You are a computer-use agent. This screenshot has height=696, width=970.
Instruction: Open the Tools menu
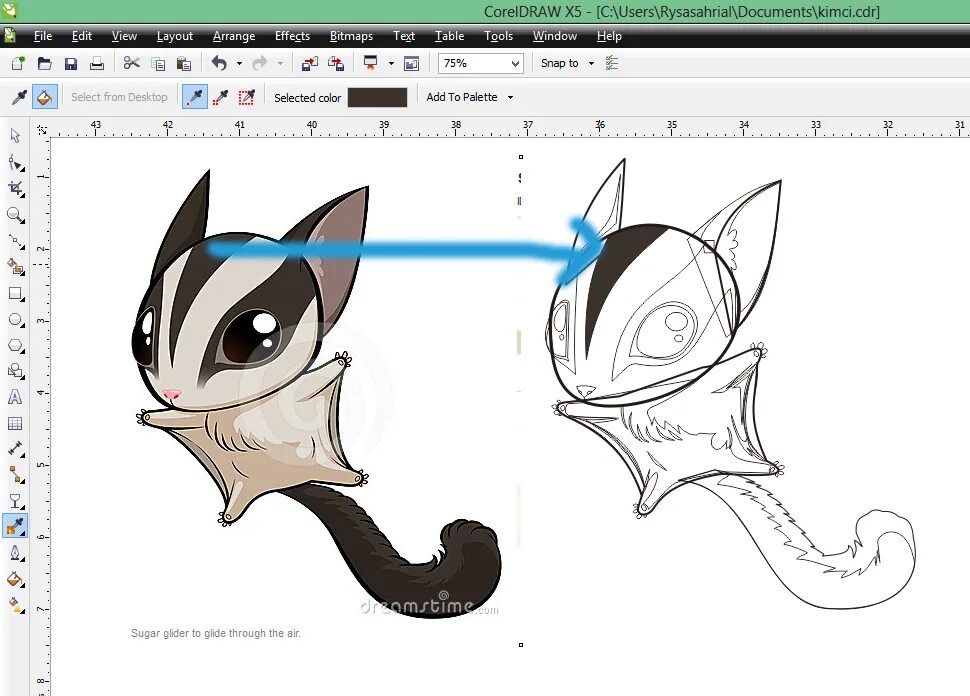(x=499, y=36)
